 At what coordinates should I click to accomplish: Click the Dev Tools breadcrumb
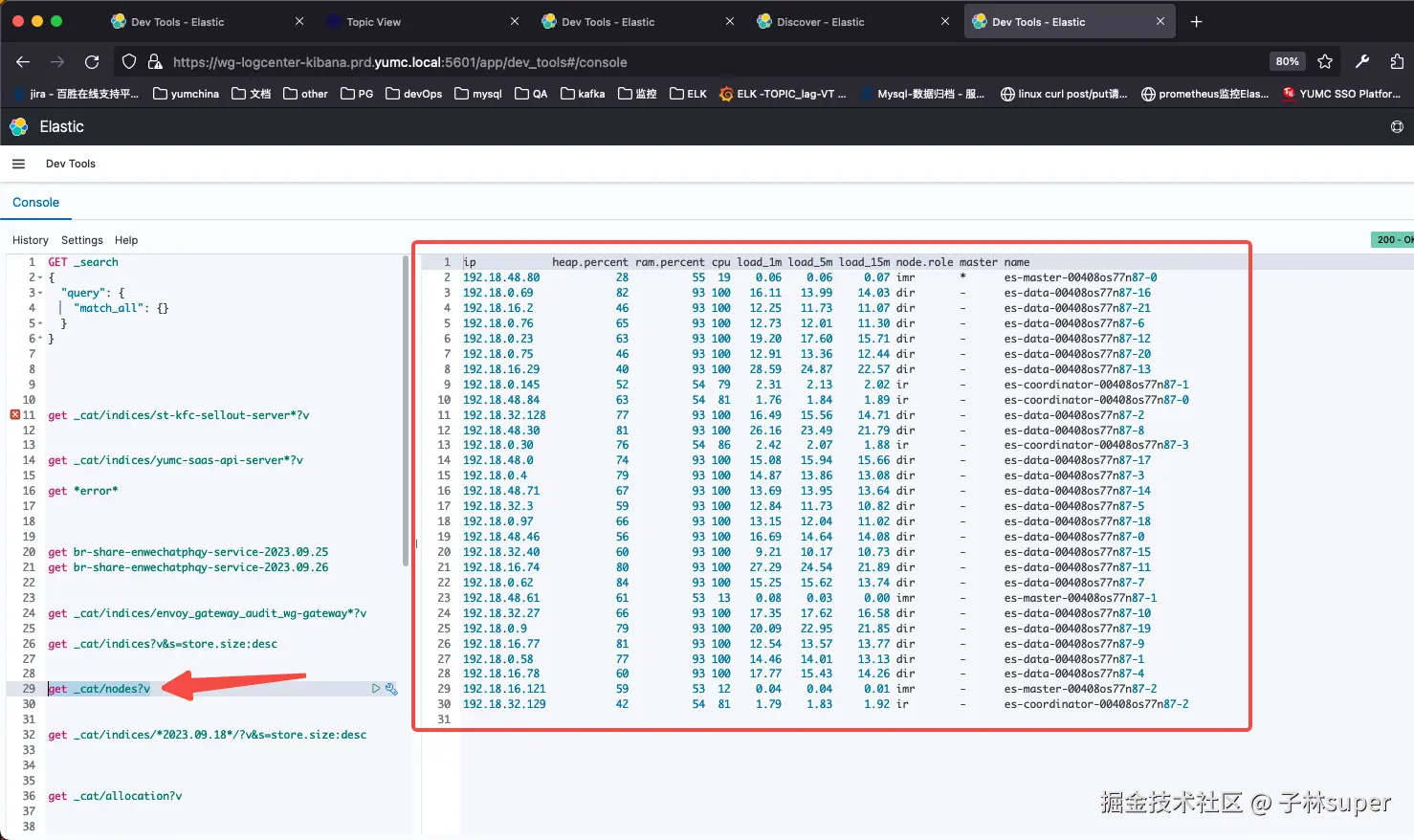pyautogui.click(x=71, y=164)
